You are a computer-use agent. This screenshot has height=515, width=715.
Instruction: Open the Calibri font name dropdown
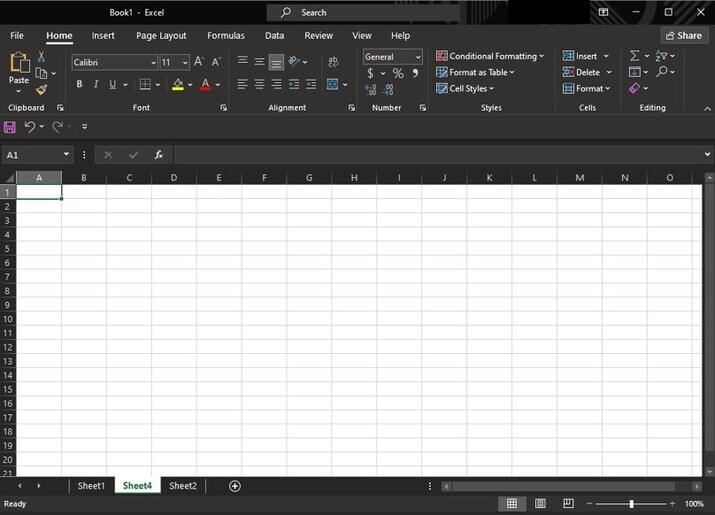click(x=153, y=62)
